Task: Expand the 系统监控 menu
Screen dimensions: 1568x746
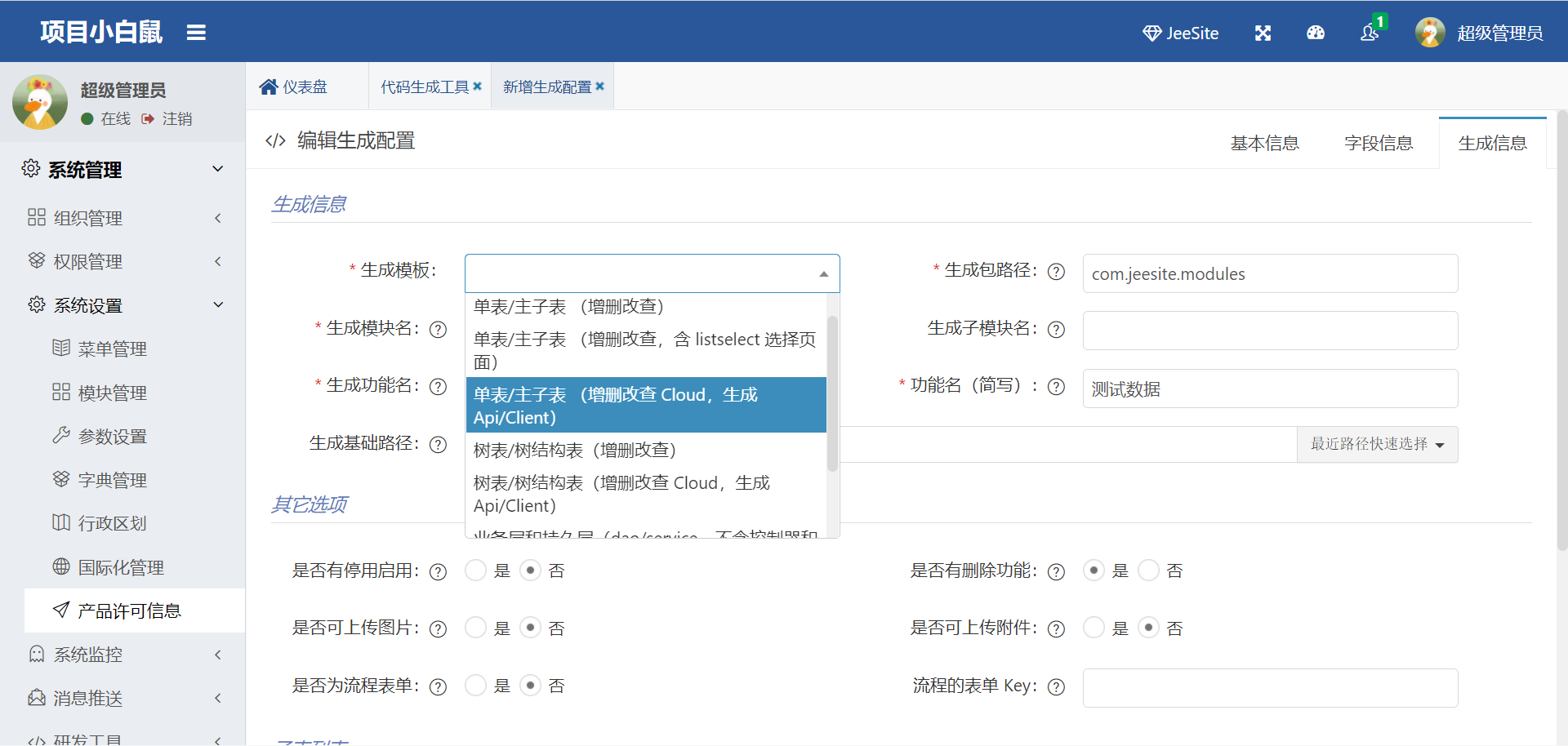Action: (x=122, y=655)
